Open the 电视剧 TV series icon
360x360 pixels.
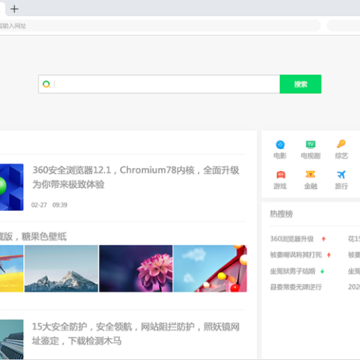click(311, 144)
